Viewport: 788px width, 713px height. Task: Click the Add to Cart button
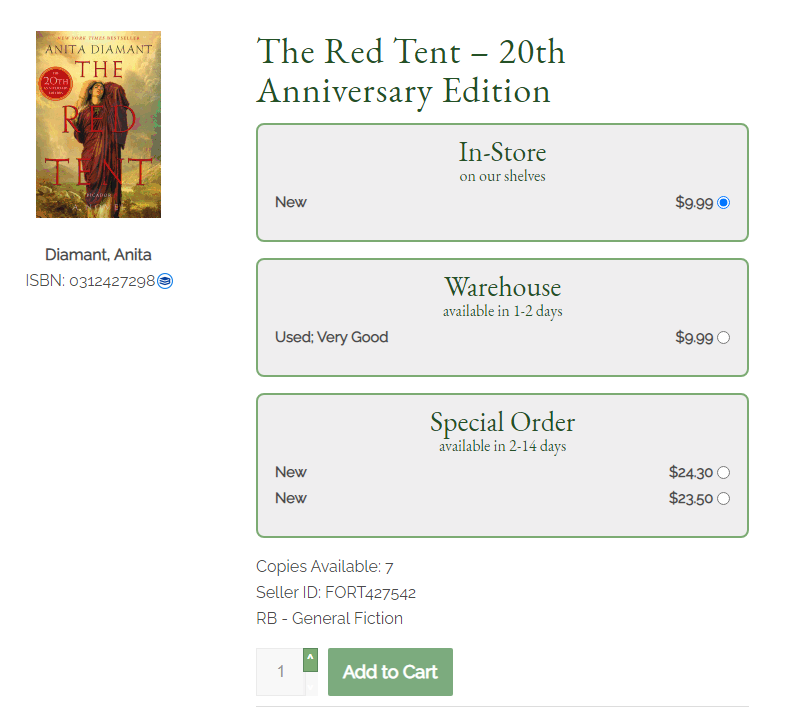tap(390, 672)
